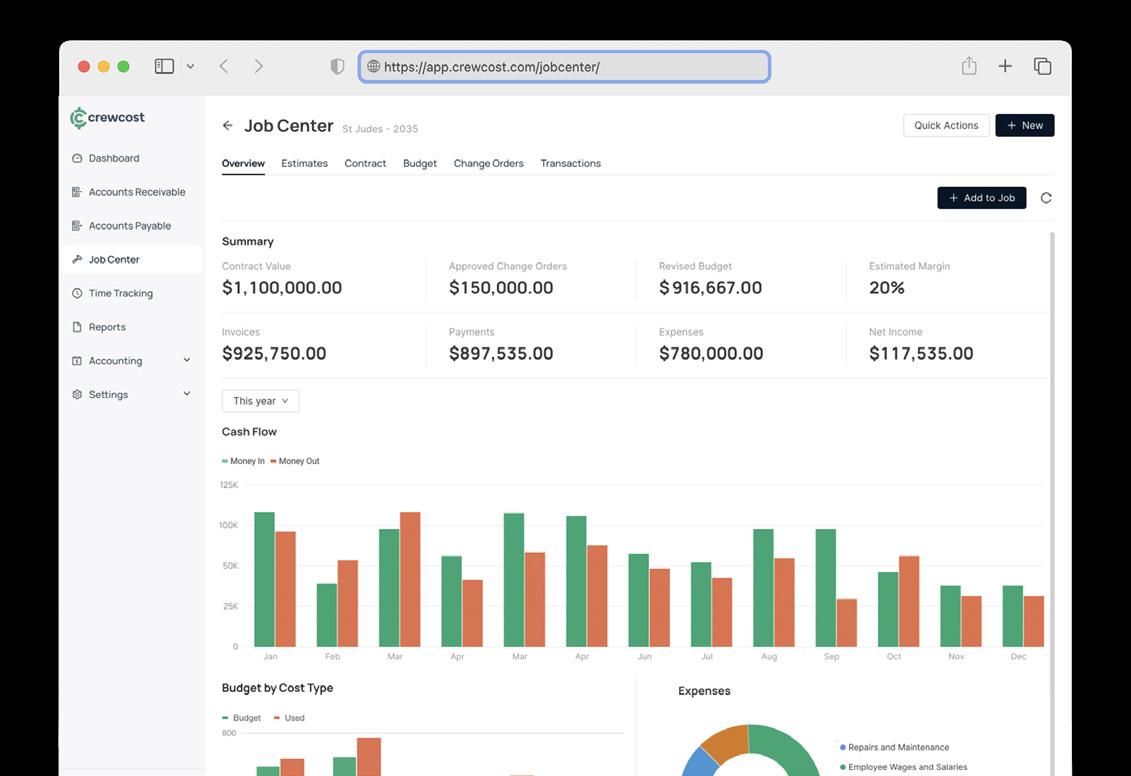
Task: Click the Money Out legend swatch
Action: (273, 461)
